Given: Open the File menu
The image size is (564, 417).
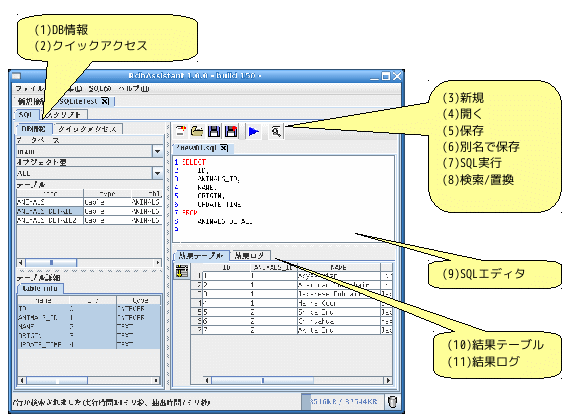Looking at the screenshot, I should click(x=30, y=89).
